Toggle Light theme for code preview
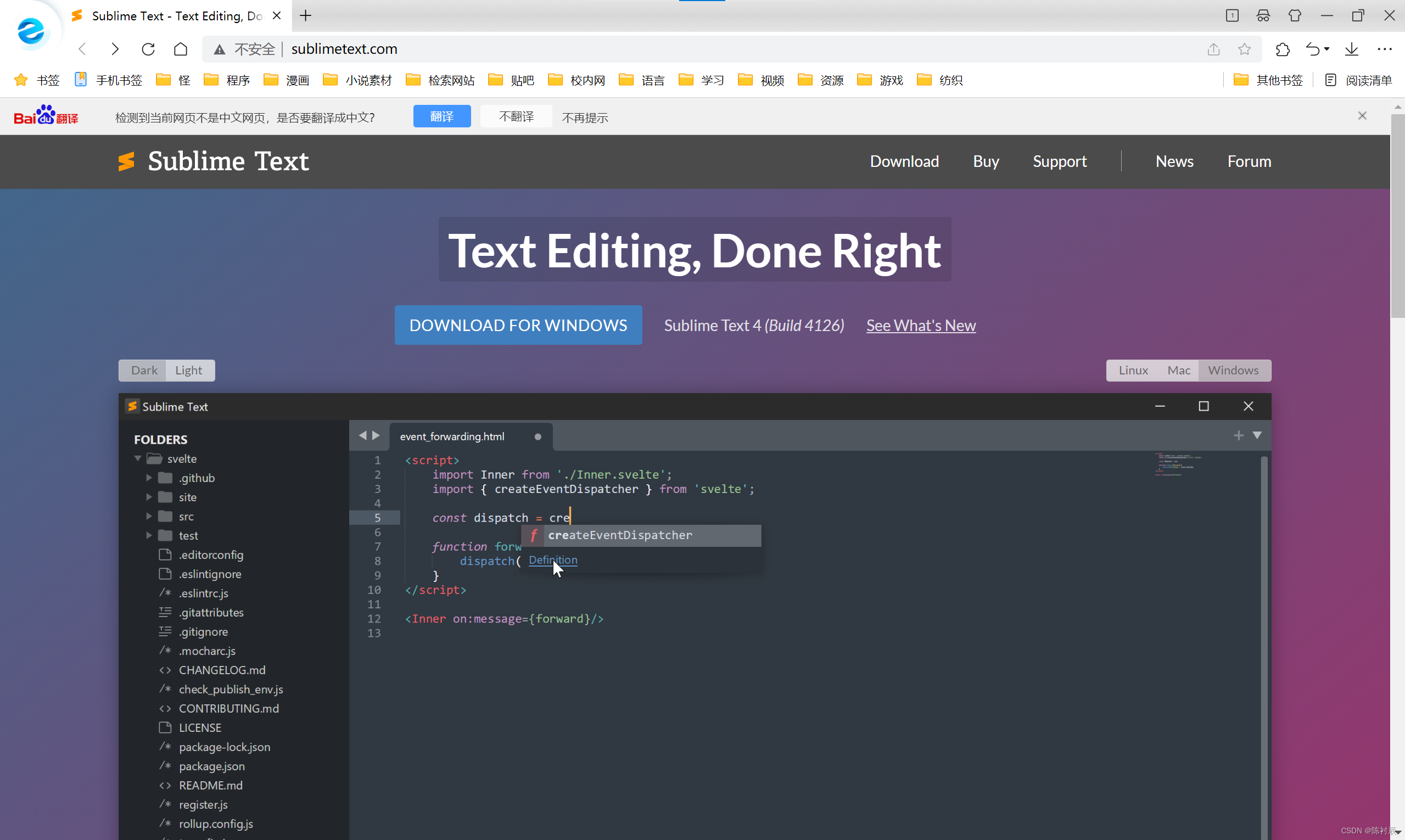 point(189,370)
